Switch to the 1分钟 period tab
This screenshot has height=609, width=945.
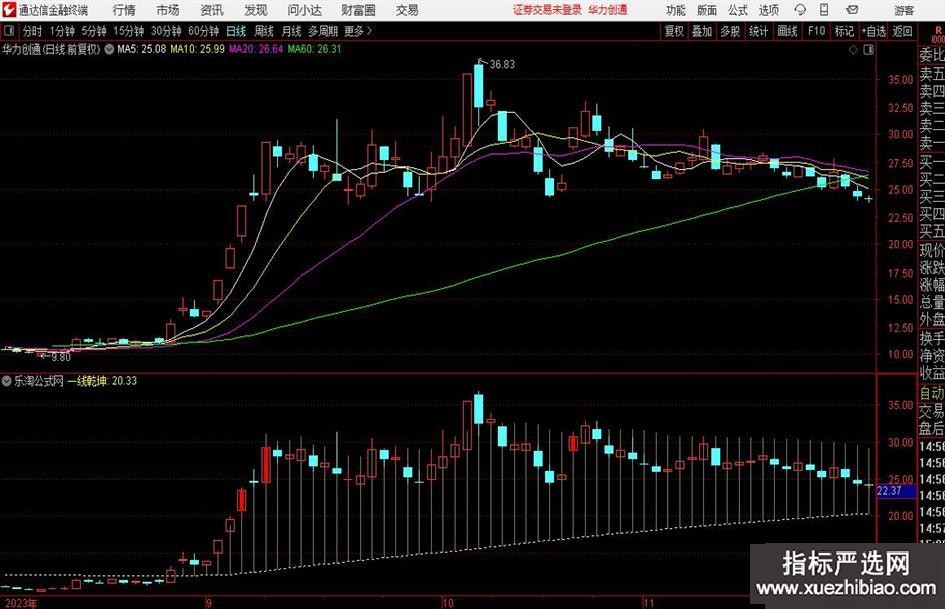(62, 31)
